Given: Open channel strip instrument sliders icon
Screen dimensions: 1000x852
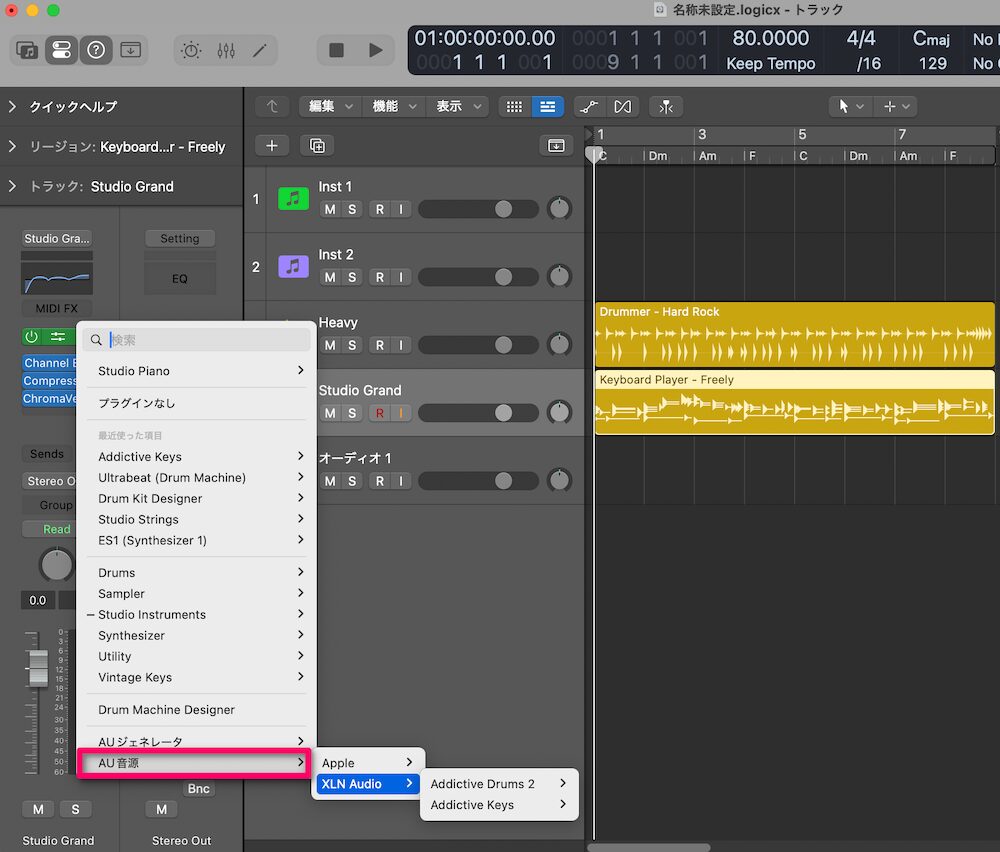Looking at the screenshot, I should (x=58, y=337).
